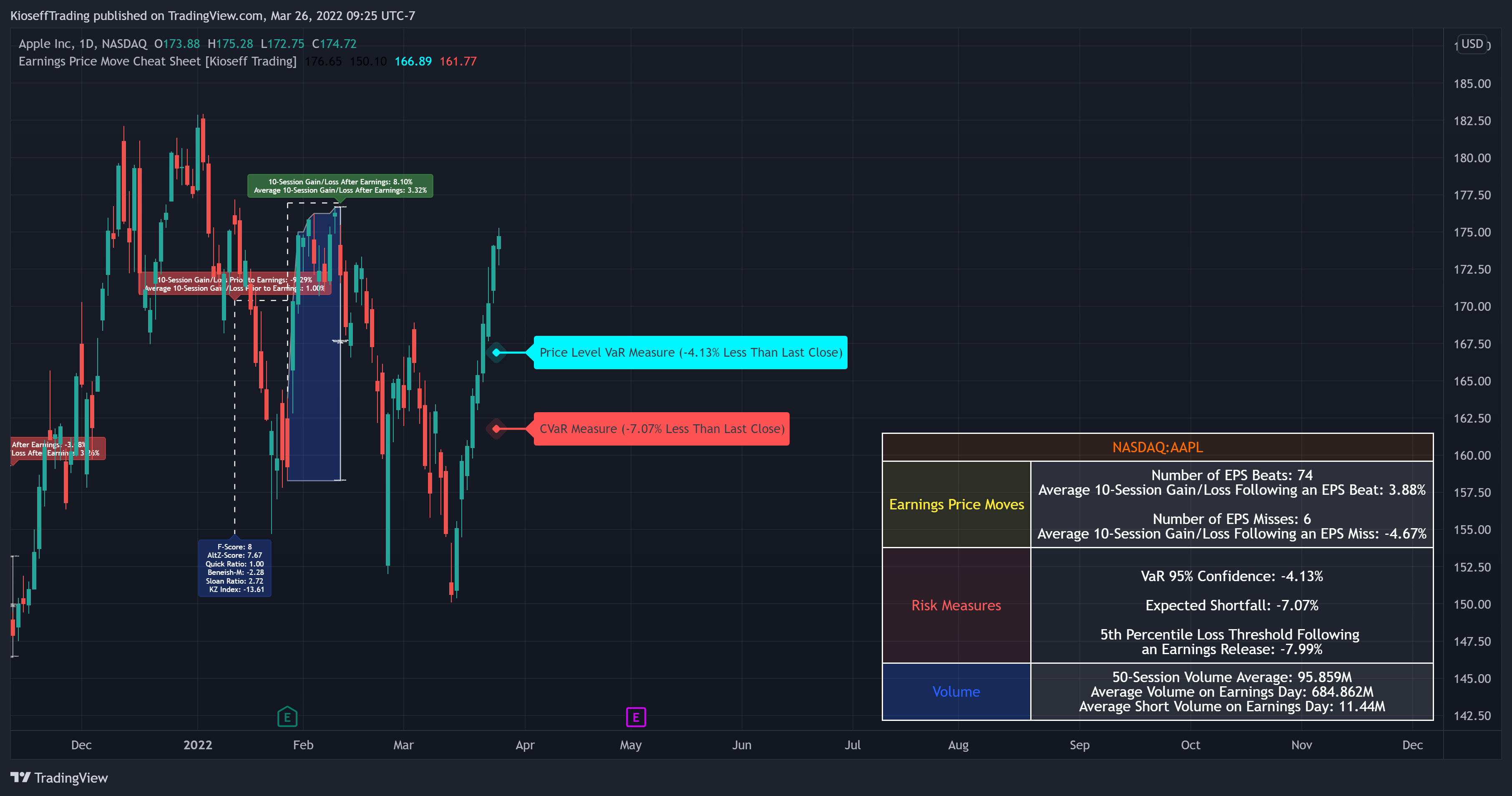Click the NASDAQ:AAPL table header
1512x796 pixels.
tap(1157, 447)
